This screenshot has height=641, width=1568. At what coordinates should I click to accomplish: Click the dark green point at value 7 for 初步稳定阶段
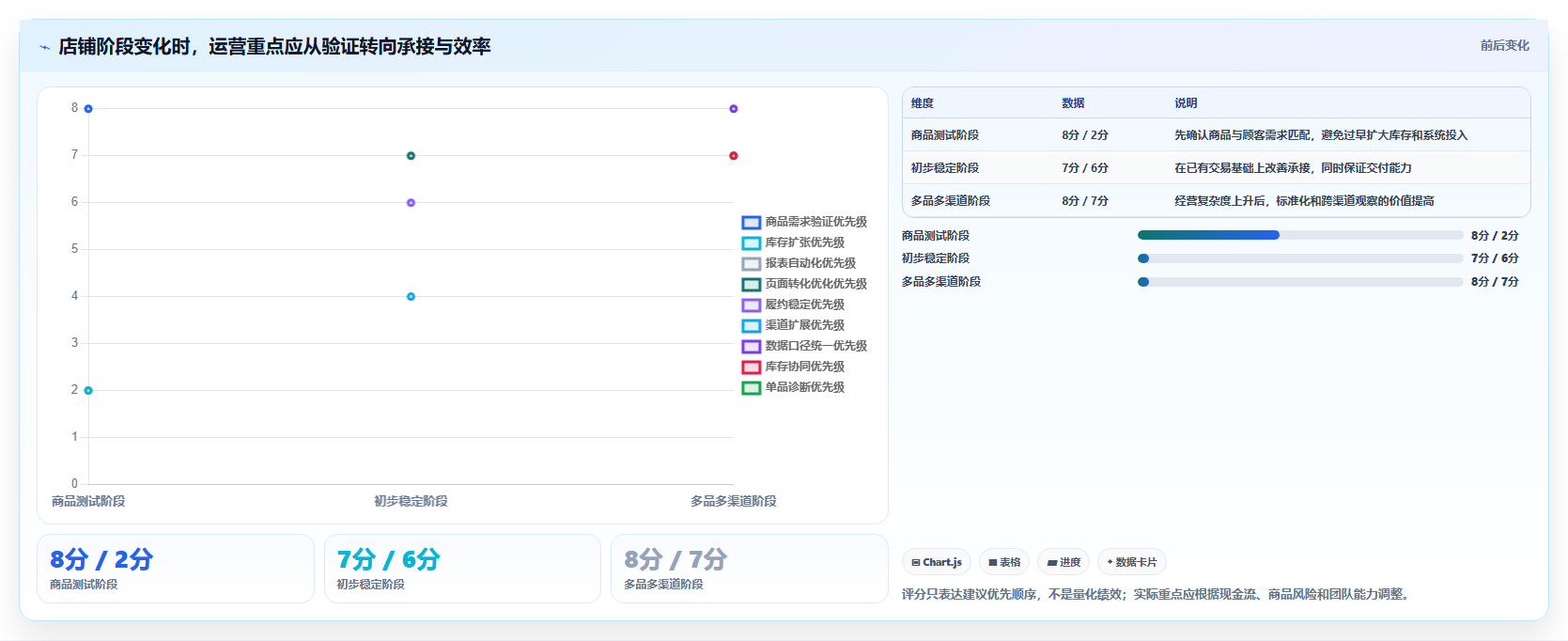tap(411, 156)
